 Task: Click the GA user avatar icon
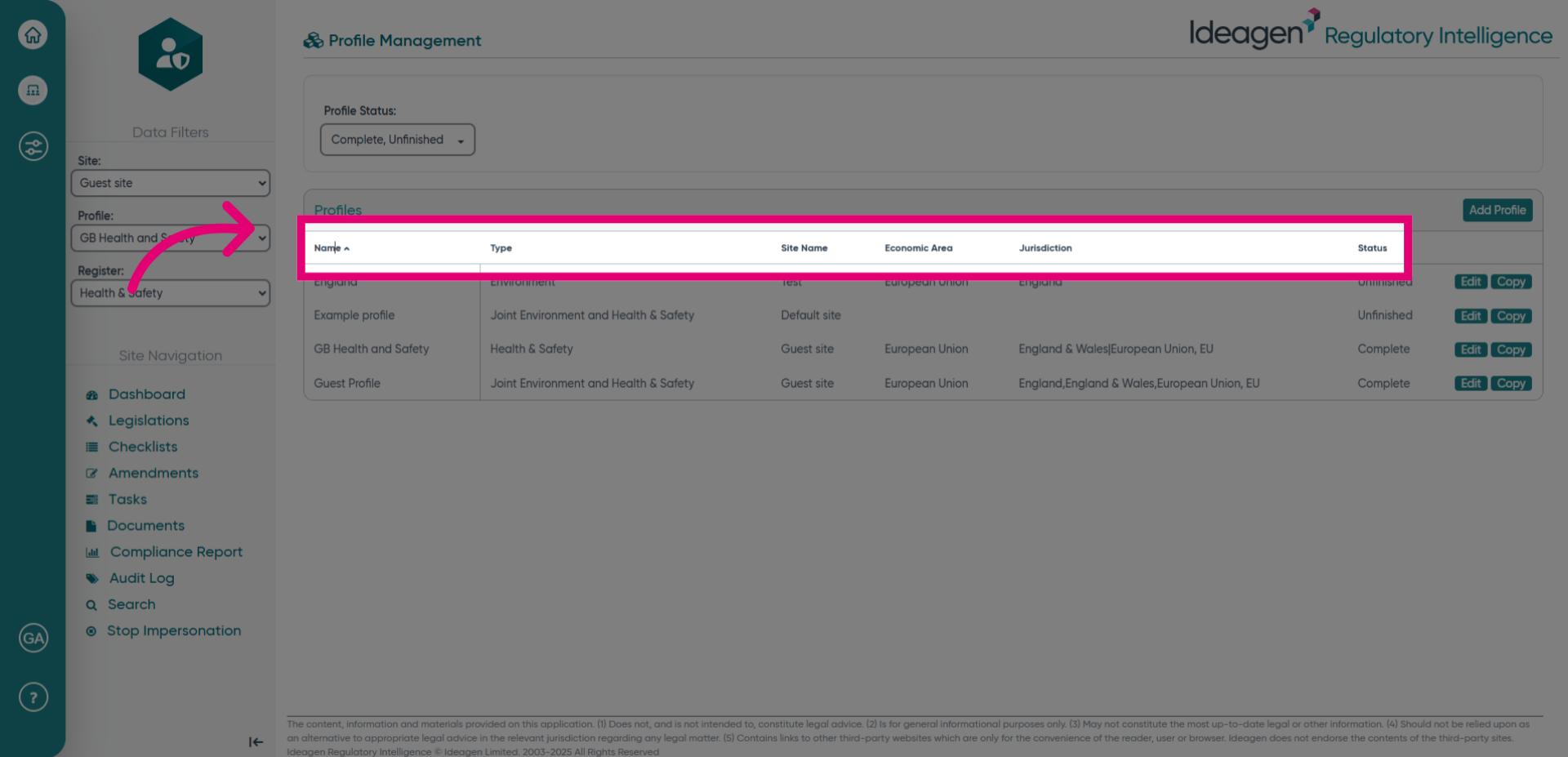tap(33, 639)
